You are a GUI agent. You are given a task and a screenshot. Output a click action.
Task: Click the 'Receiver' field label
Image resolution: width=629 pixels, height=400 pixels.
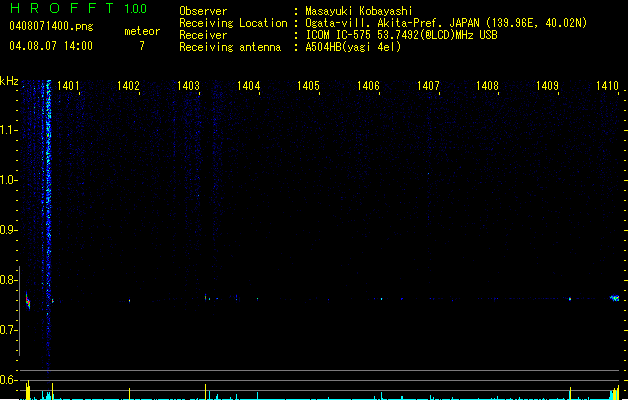[203, 35]
